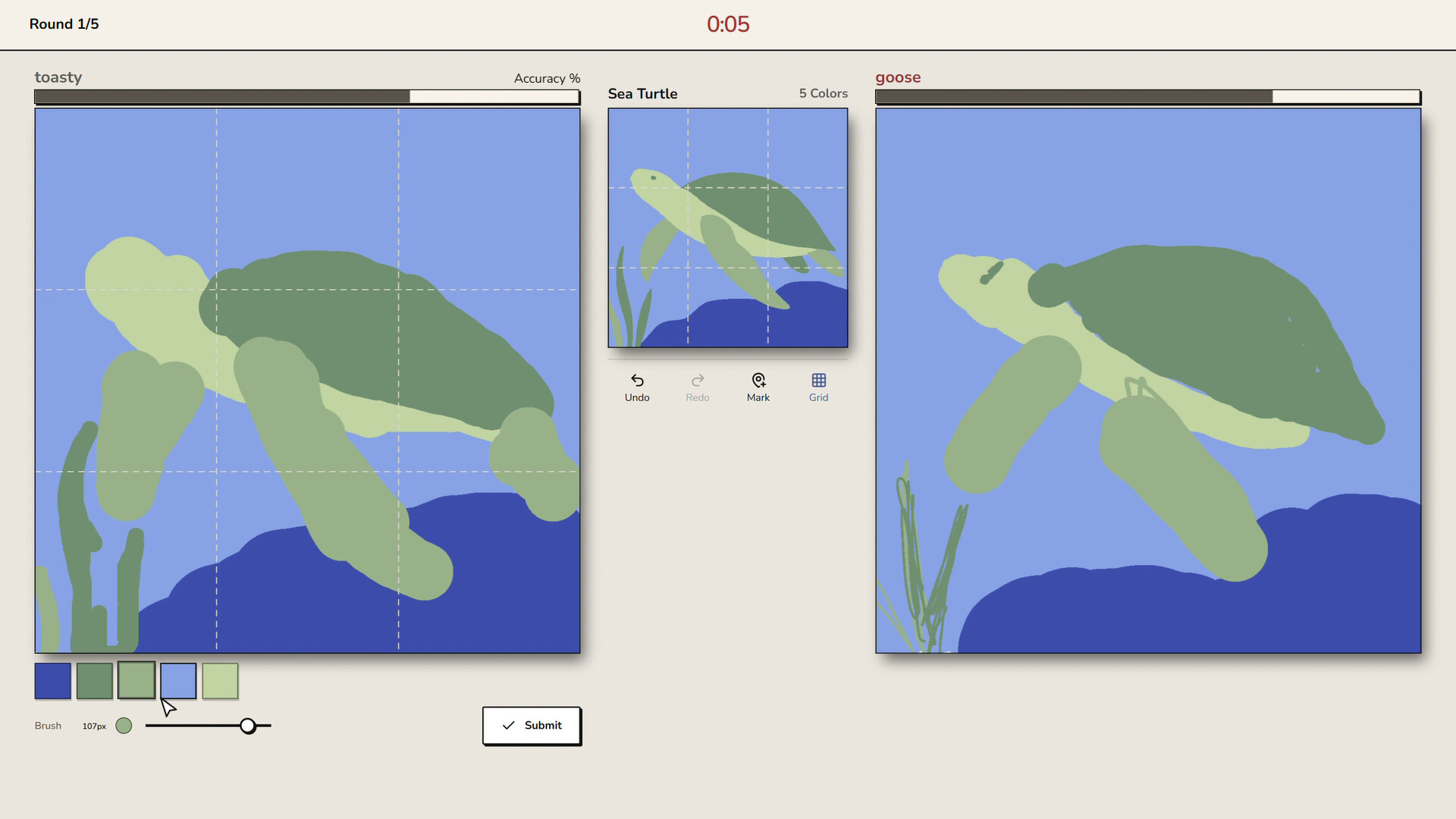Click the 'Round 1/5' label
Screen dimensions: 1456x819
(x=64, y=24)
